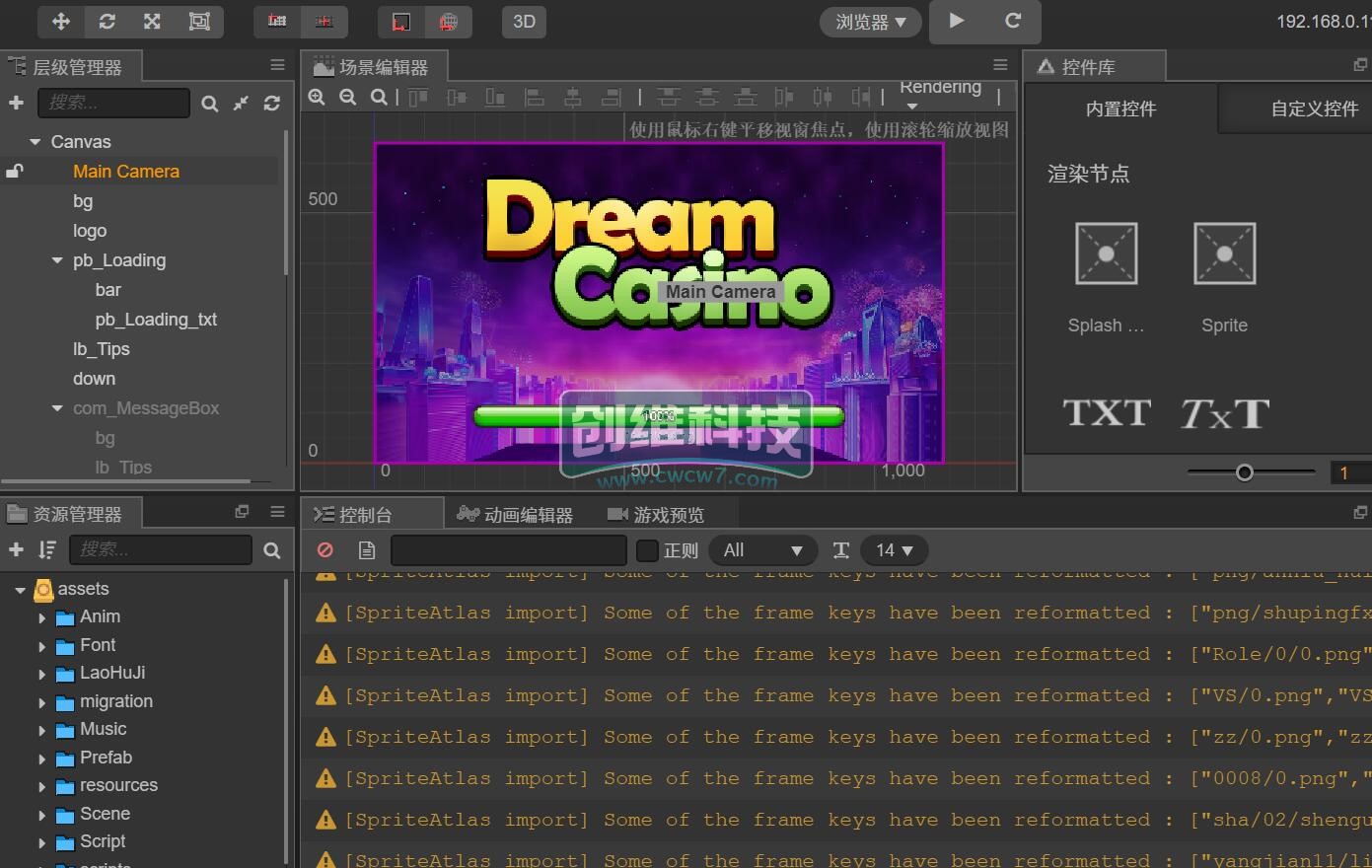Image resolution: width=1372 pixels, height=868 pixels.
Task: Open the console font size 14 dropdown
Action: 895,550
